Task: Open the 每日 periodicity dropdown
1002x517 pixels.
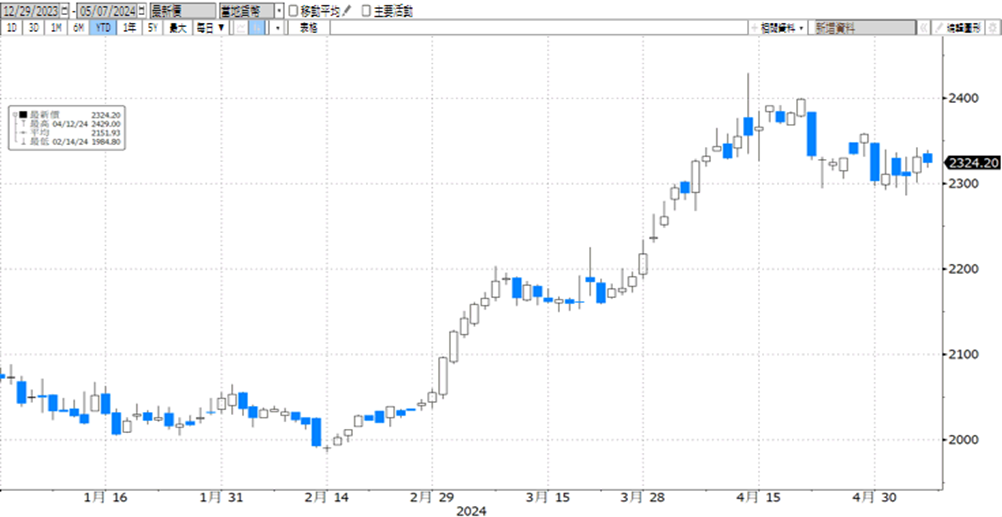Action: click(212, 28)
